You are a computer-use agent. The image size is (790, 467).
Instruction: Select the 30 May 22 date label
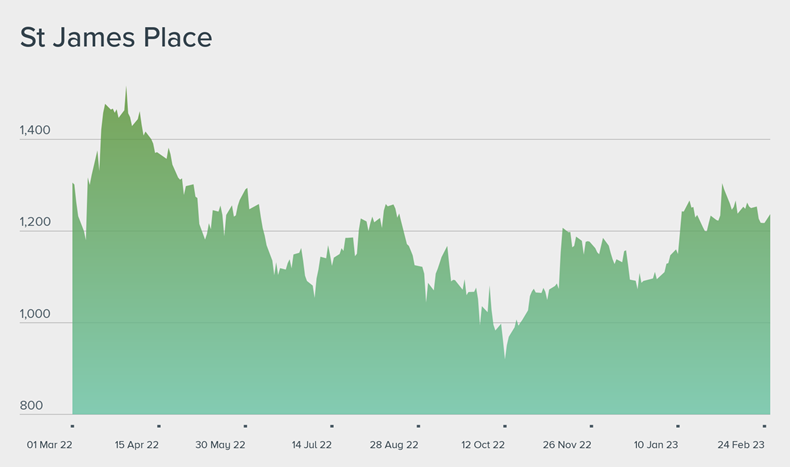click(220, 445)
